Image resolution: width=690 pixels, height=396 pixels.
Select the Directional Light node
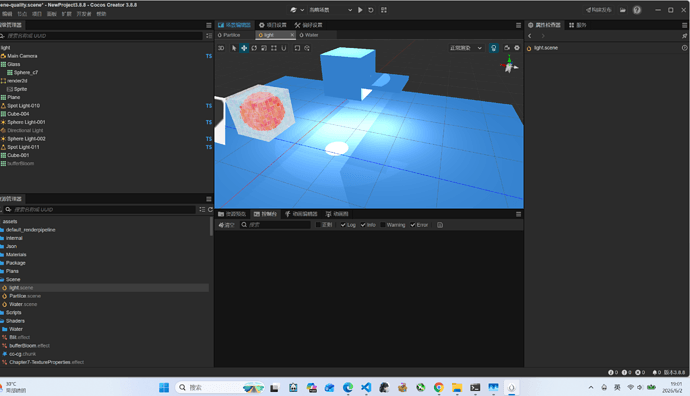tap(25, 131)
